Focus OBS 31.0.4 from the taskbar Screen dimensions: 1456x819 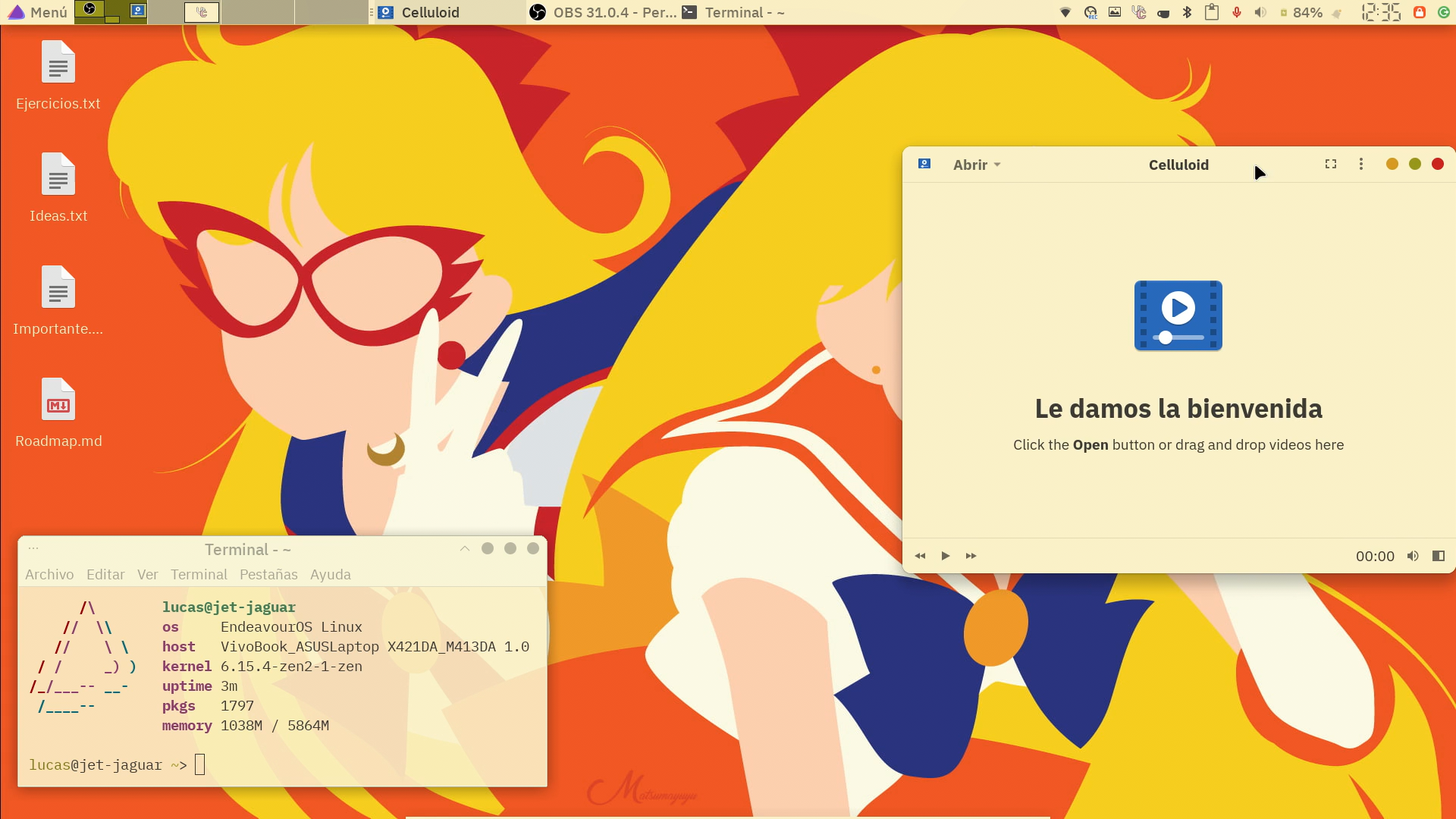[602, 12]
